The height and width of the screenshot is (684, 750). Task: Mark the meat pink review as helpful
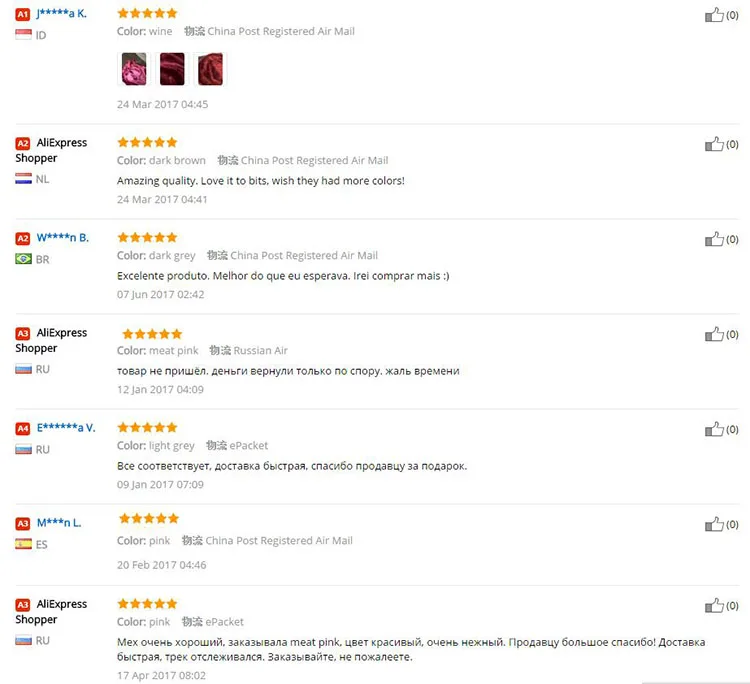click(714, 334)
